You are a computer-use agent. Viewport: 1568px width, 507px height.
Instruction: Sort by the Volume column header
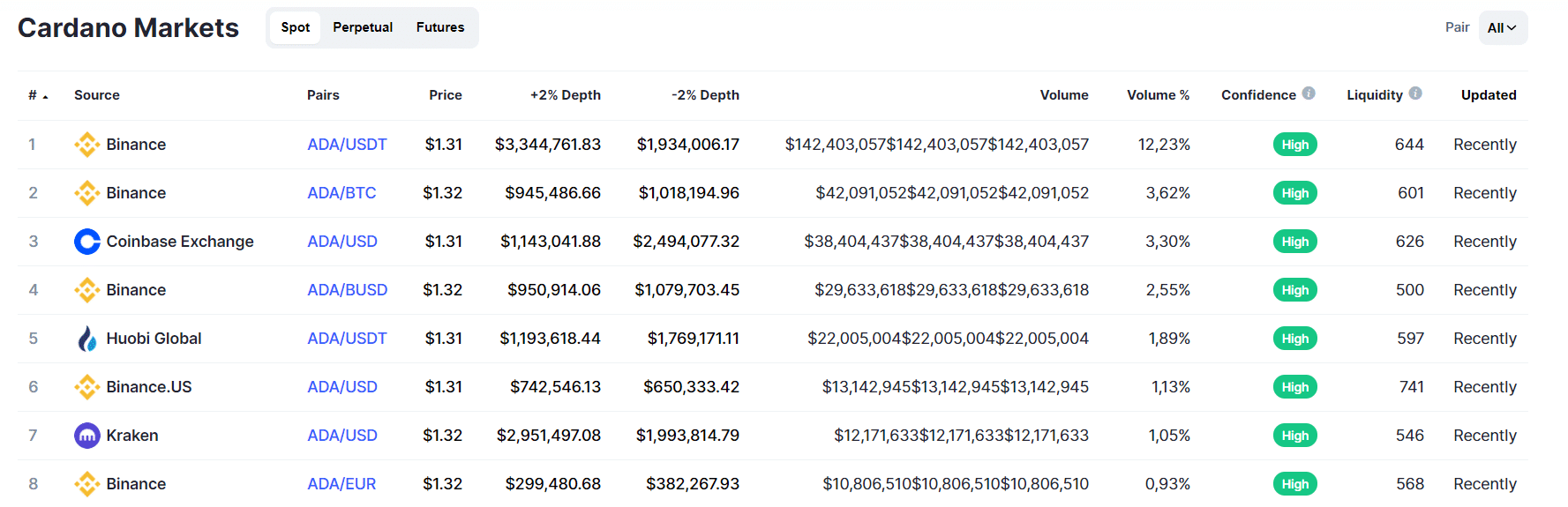(x=1064, y=95)
